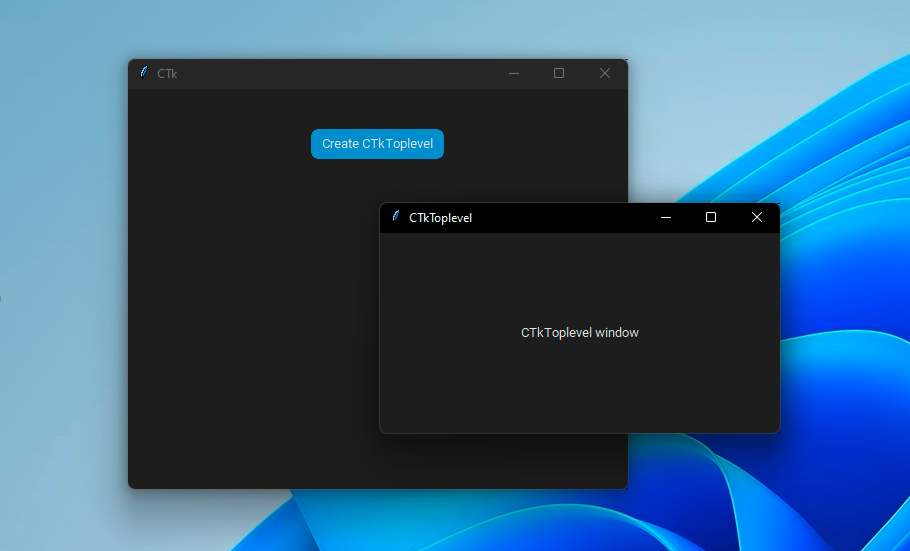
Task: Click the feather icon in CTk title bar
Action: click(143, 73)
